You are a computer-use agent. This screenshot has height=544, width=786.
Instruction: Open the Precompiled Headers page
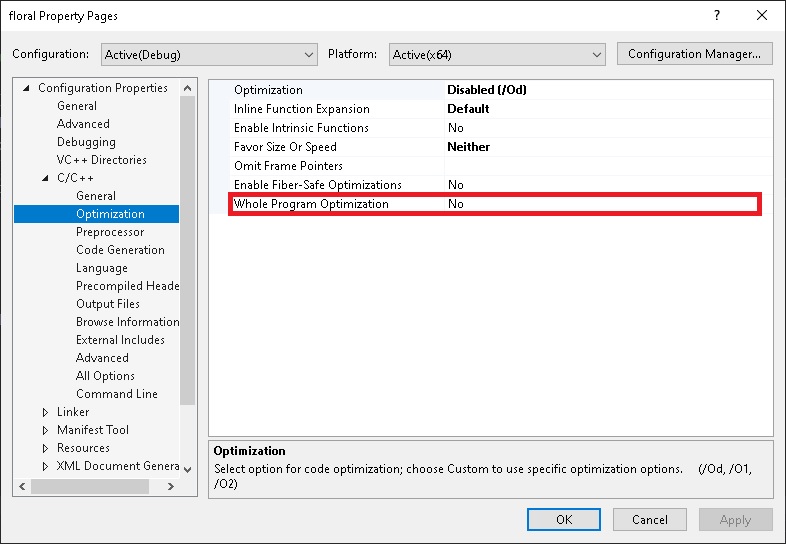click(127, 286)
